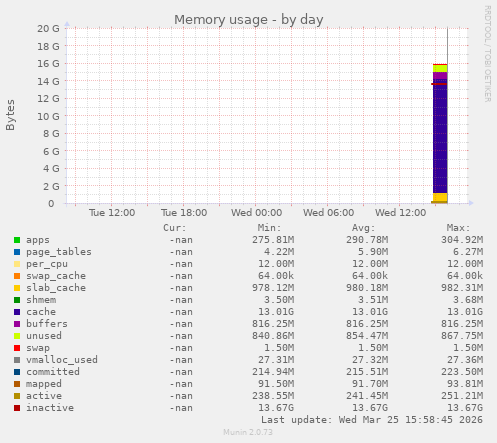Click the lime unused legend swatch

point(17,336)
